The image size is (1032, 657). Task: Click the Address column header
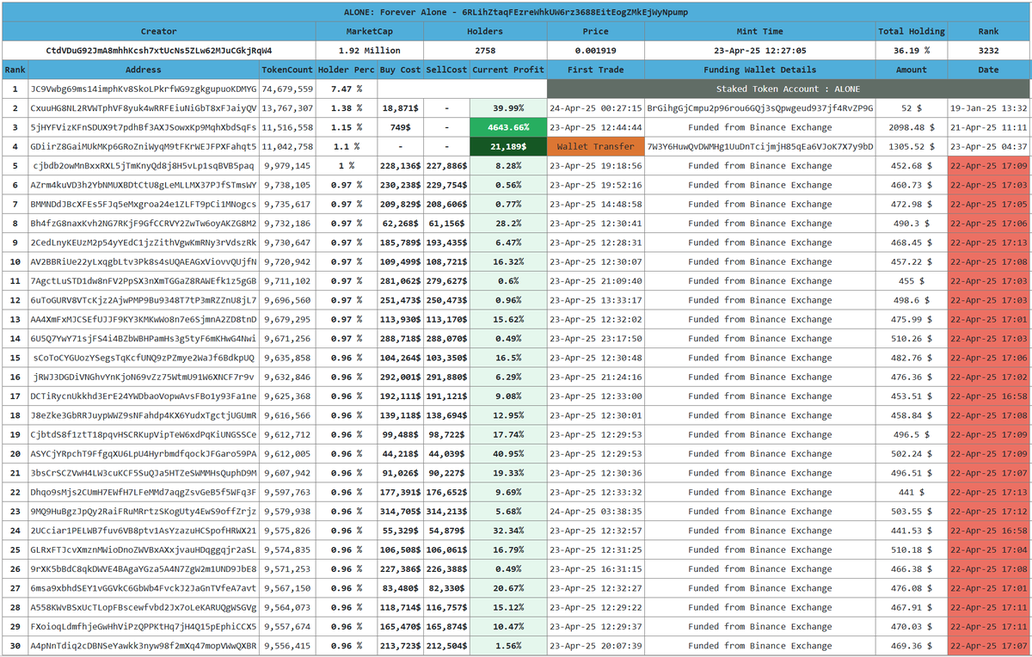[x=143, y=70]
